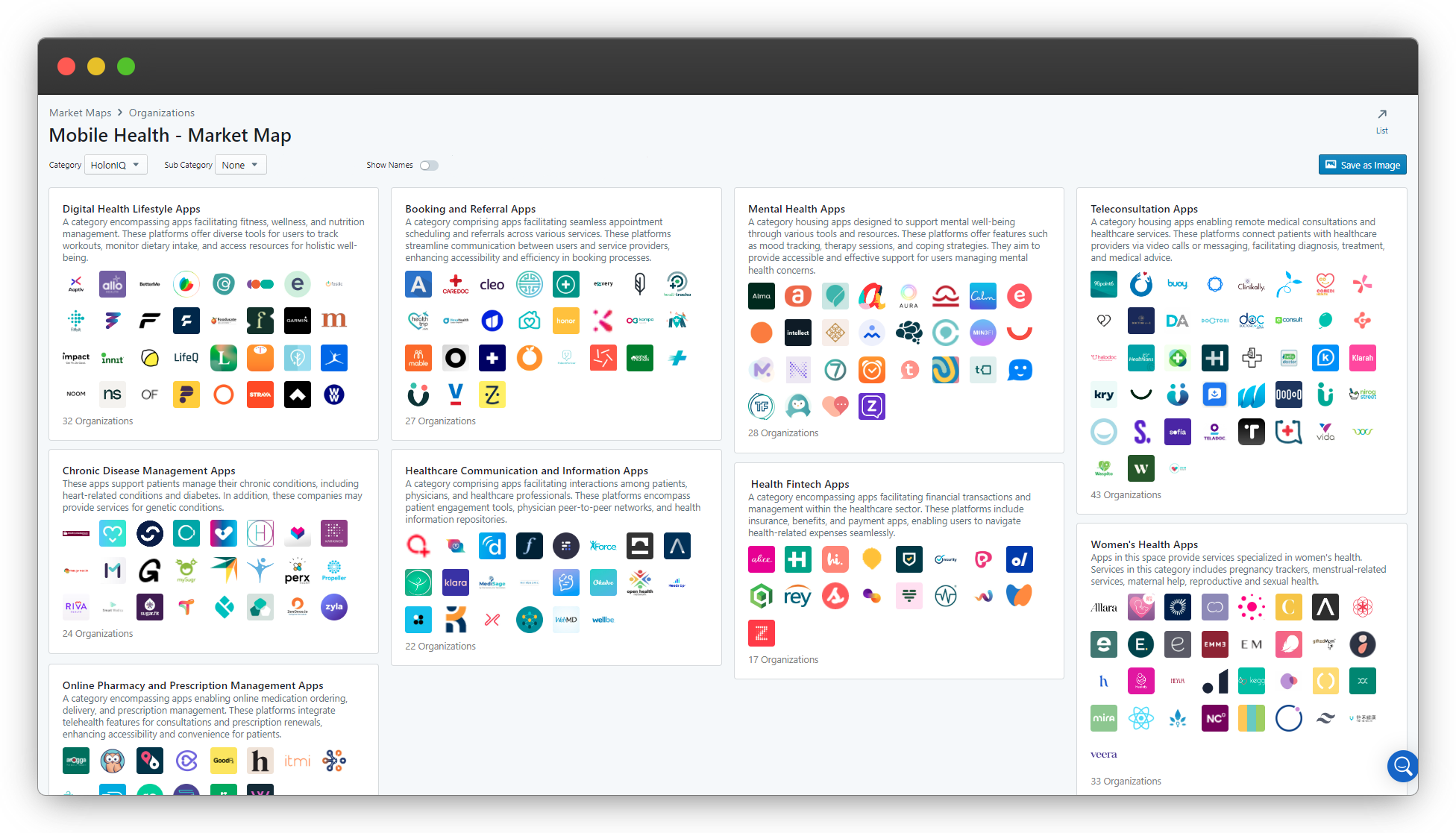The width and height of the screenshot is (1456, 833).
Task: Open Organizations breadcrumb link
Action: pyautogui.click(x=161, y=113)
